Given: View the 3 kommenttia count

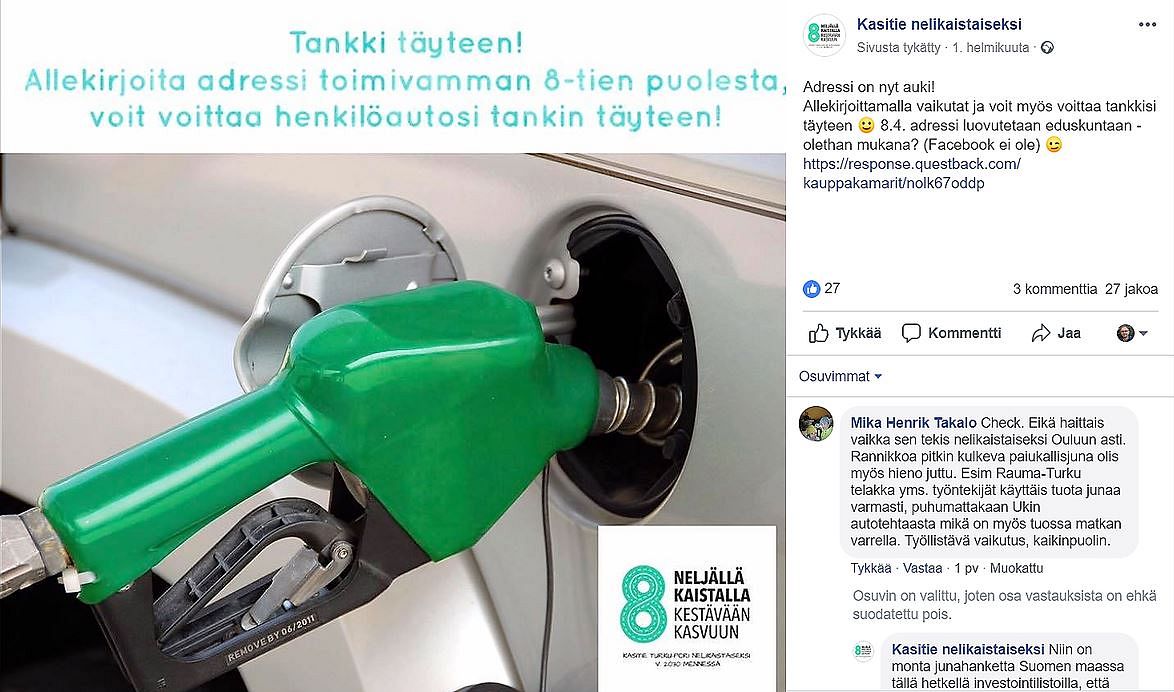Looking at the screenshot, I should point(1054,288).
